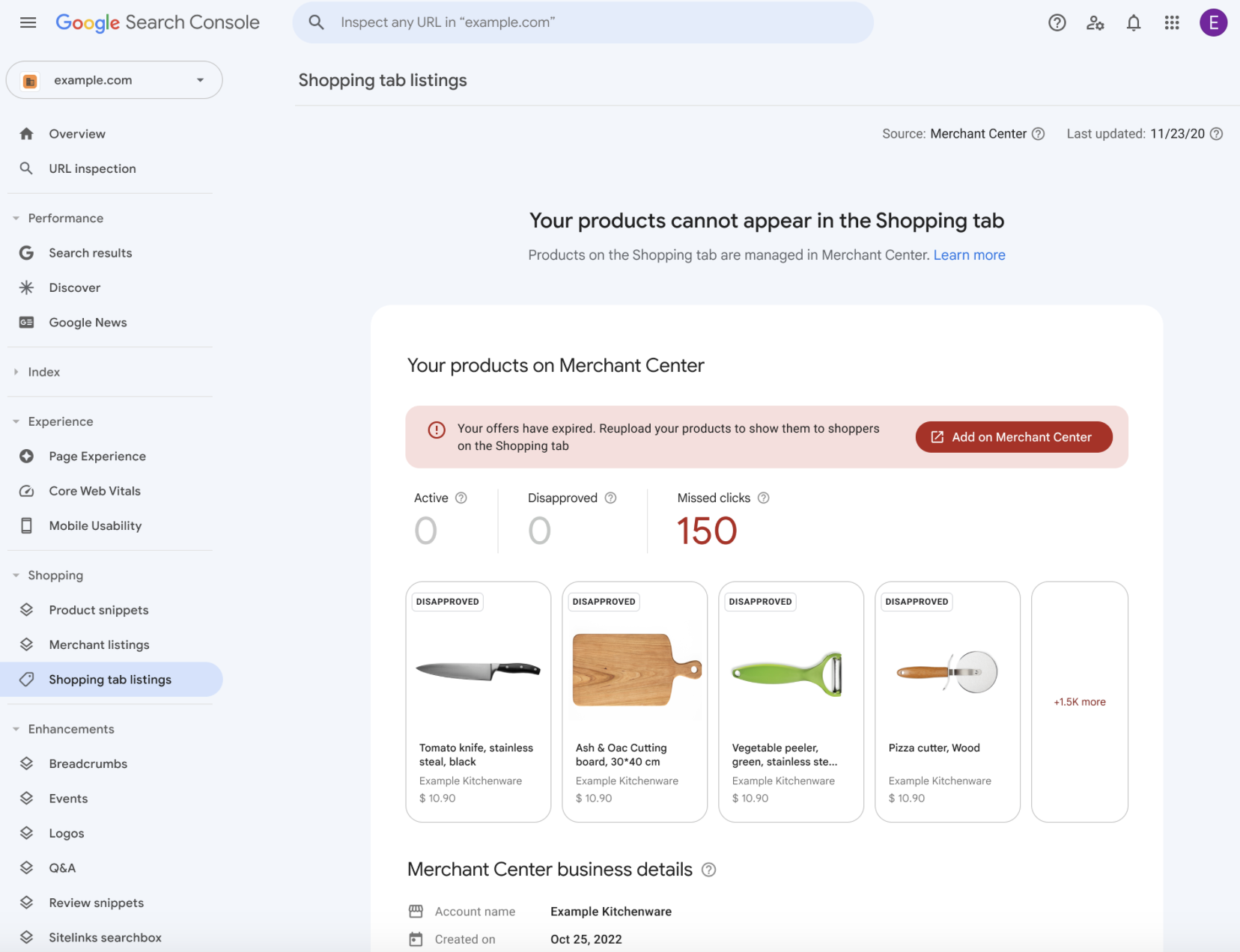
Task: Open the Ash & Oac Cutting board card
Action: point(635,702)
